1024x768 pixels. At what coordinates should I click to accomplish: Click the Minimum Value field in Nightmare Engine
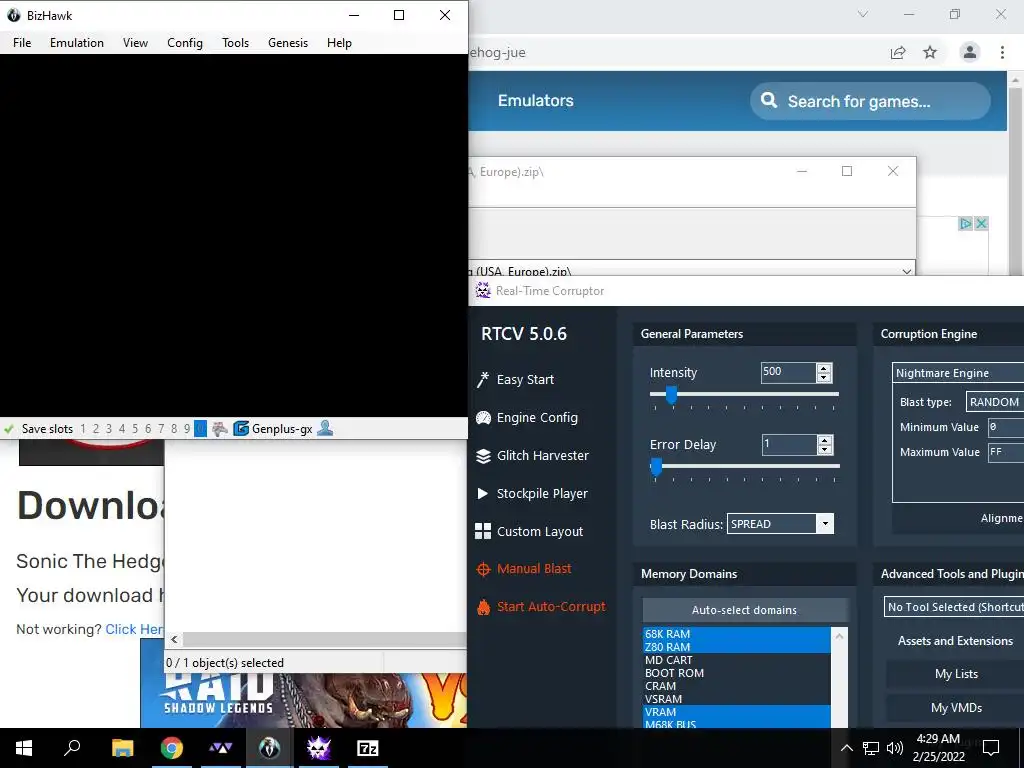[1005, 427]
